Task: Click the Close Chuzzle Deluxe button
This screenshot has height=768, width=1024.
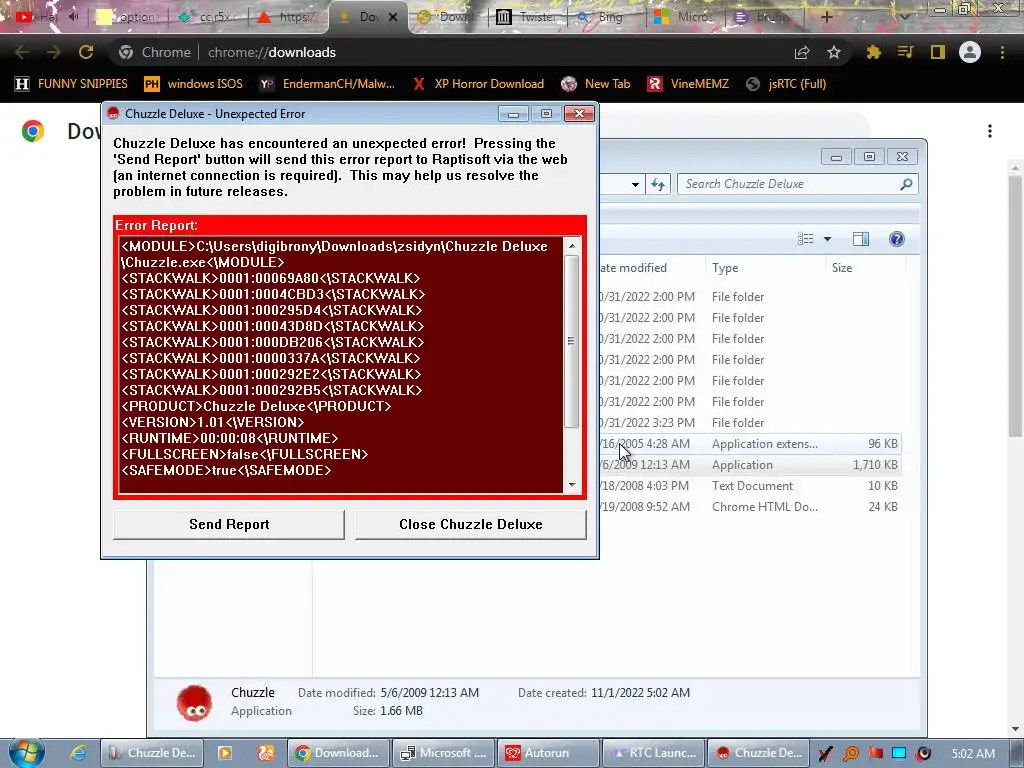Action: coord(470,524)
